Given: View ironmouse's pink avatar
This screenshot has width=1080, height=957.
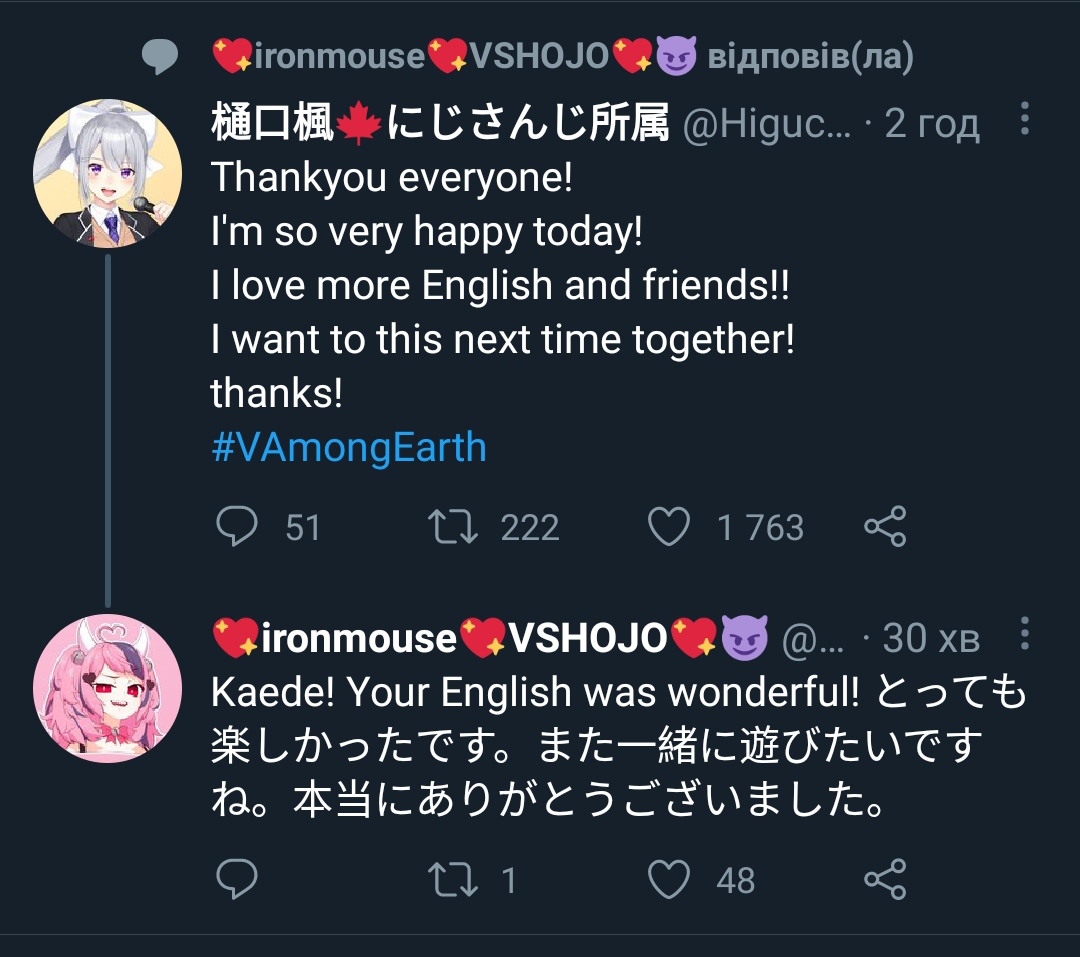Looking at the screenshot, I should click(107, 688).
